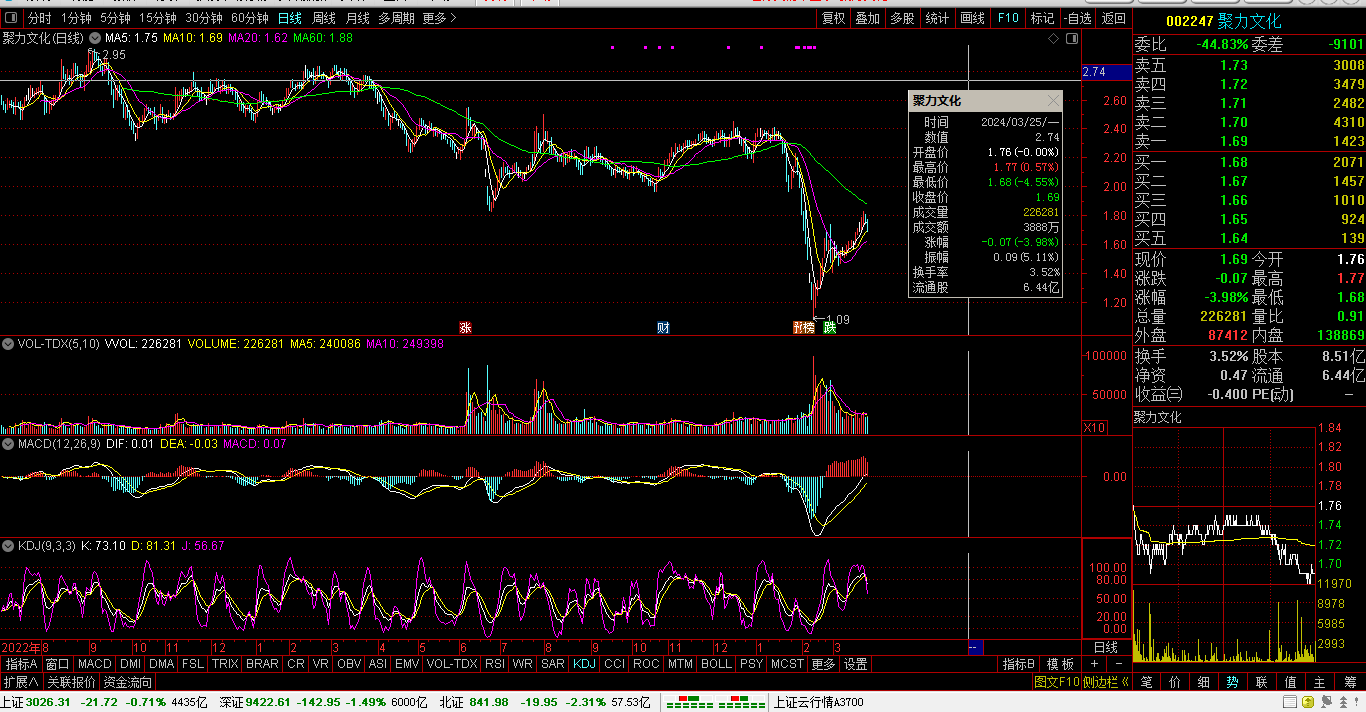Click the 叠加 overlay button

867,18
